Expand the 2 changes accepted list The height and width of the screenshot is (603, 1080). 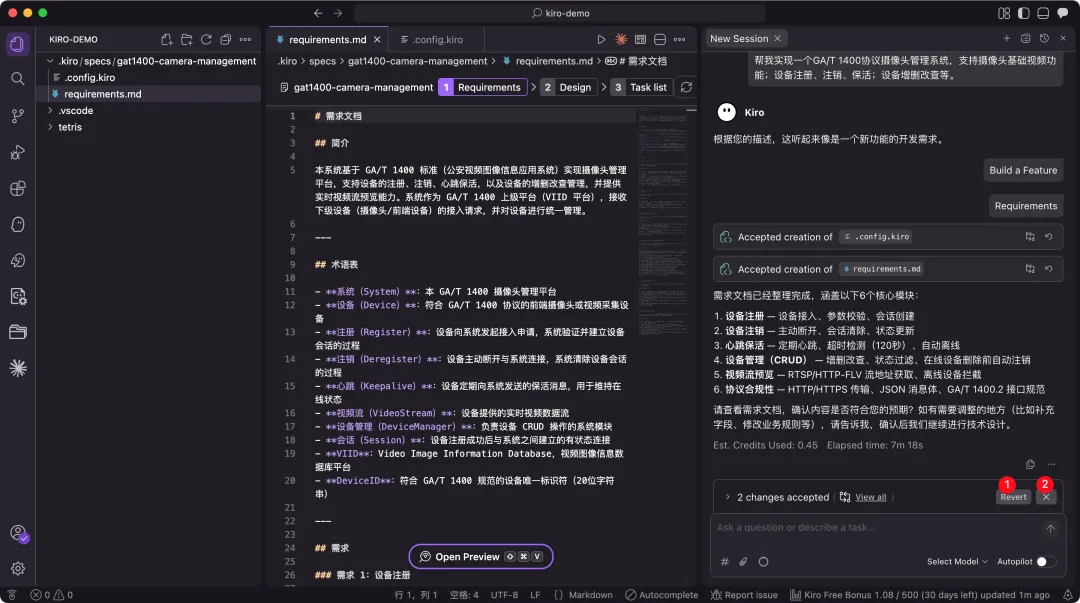[727, 497]
